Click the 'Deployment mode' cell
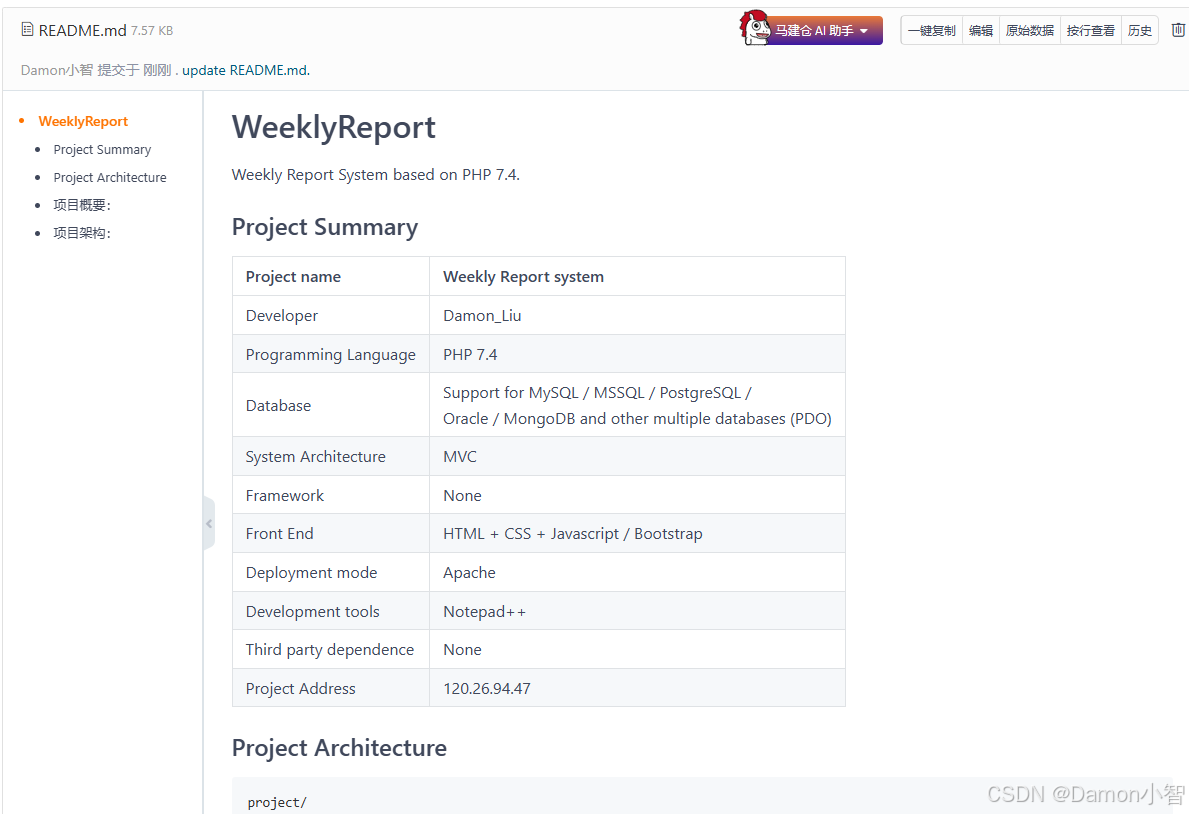The image size is (1189, 814). tap(331, 573)
